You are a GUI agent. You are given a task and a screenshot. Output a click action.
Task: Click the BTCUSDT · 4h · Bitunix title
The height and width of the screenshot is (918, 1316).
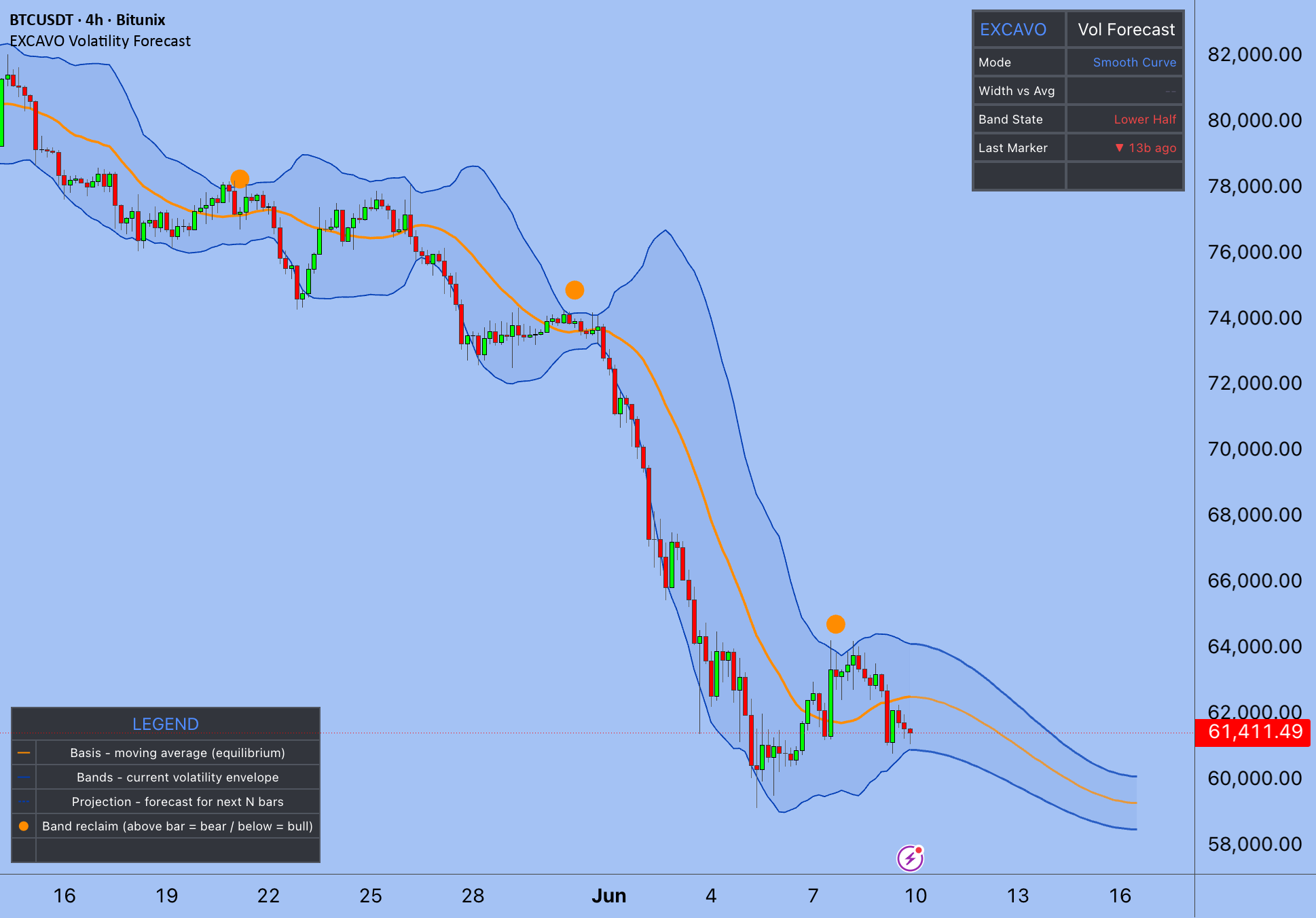[88, 20]
